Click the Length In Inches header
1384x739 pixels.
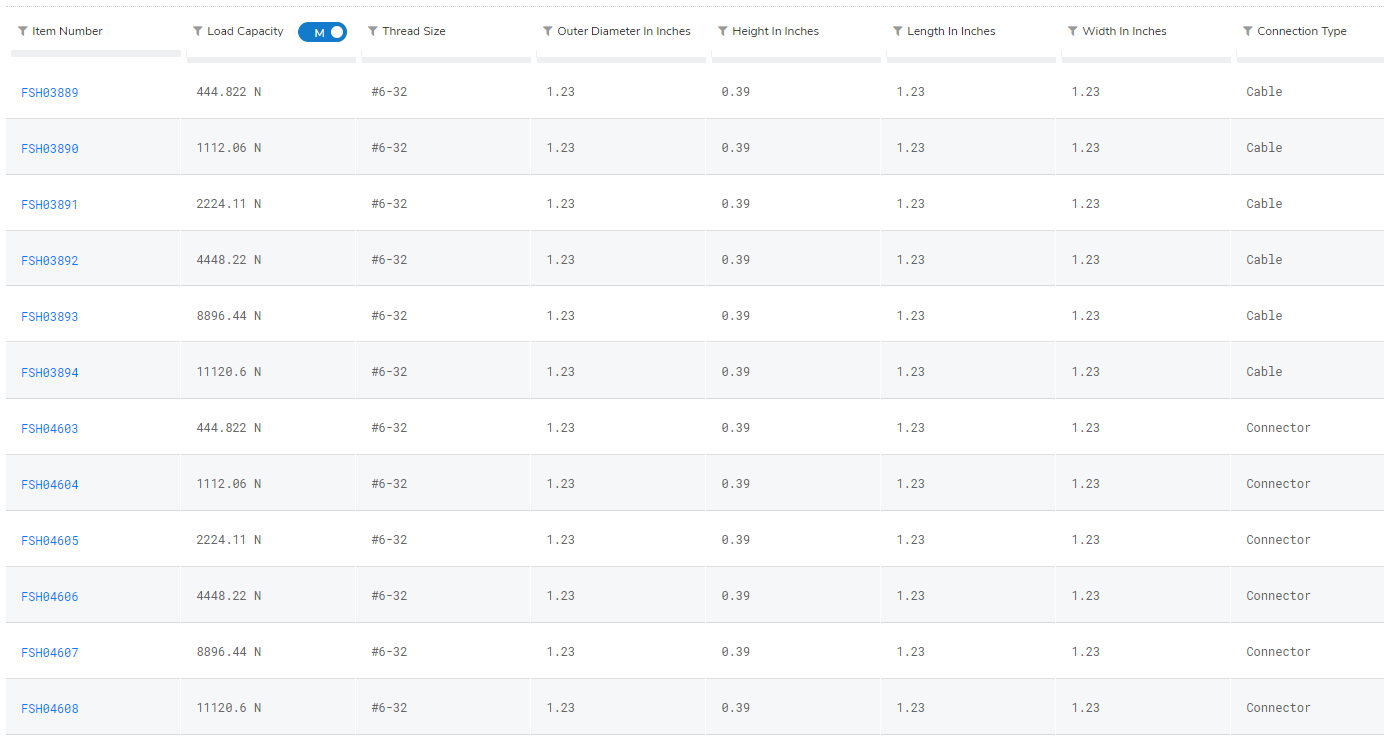951,31
